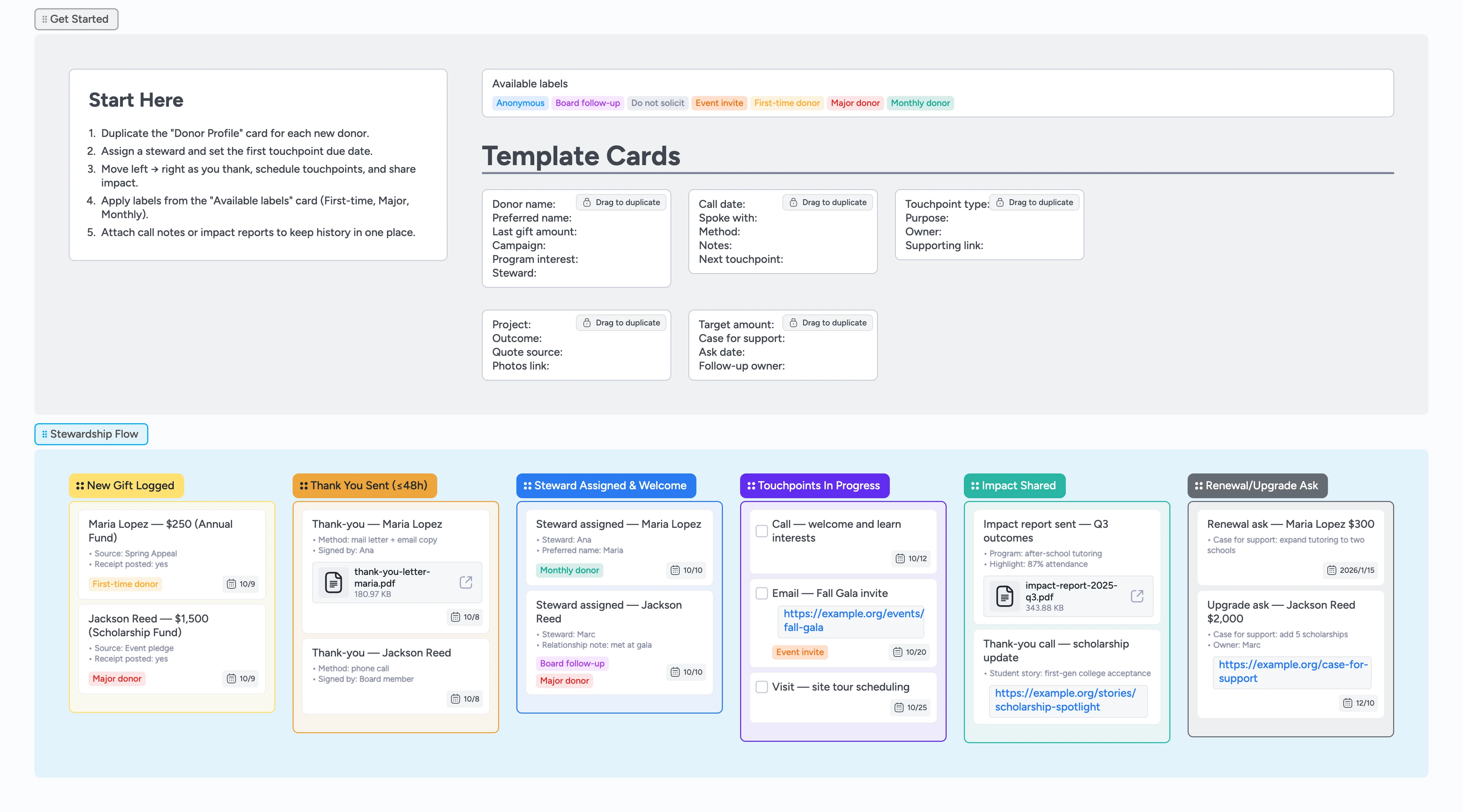Check off Call — welcome and learn interests
The height and width of the screenshot is (812, 1463).
coord(761,531)
